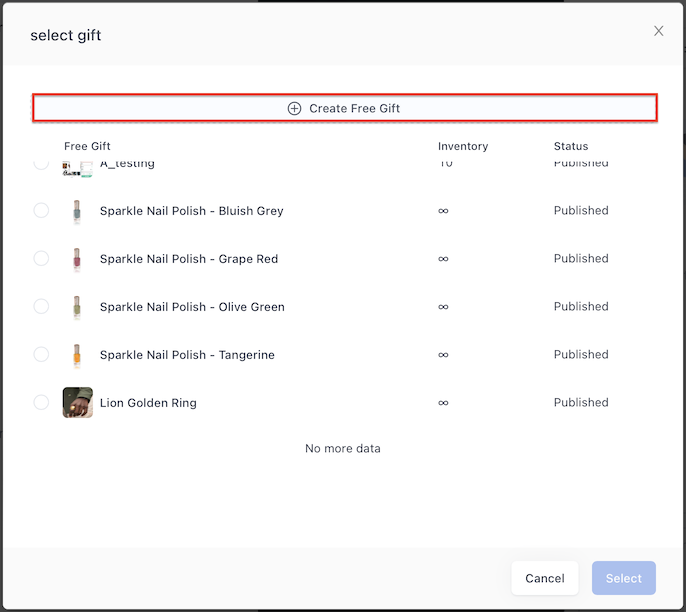
Task: Click the select gift dialog title
Action: click(66, 35)
